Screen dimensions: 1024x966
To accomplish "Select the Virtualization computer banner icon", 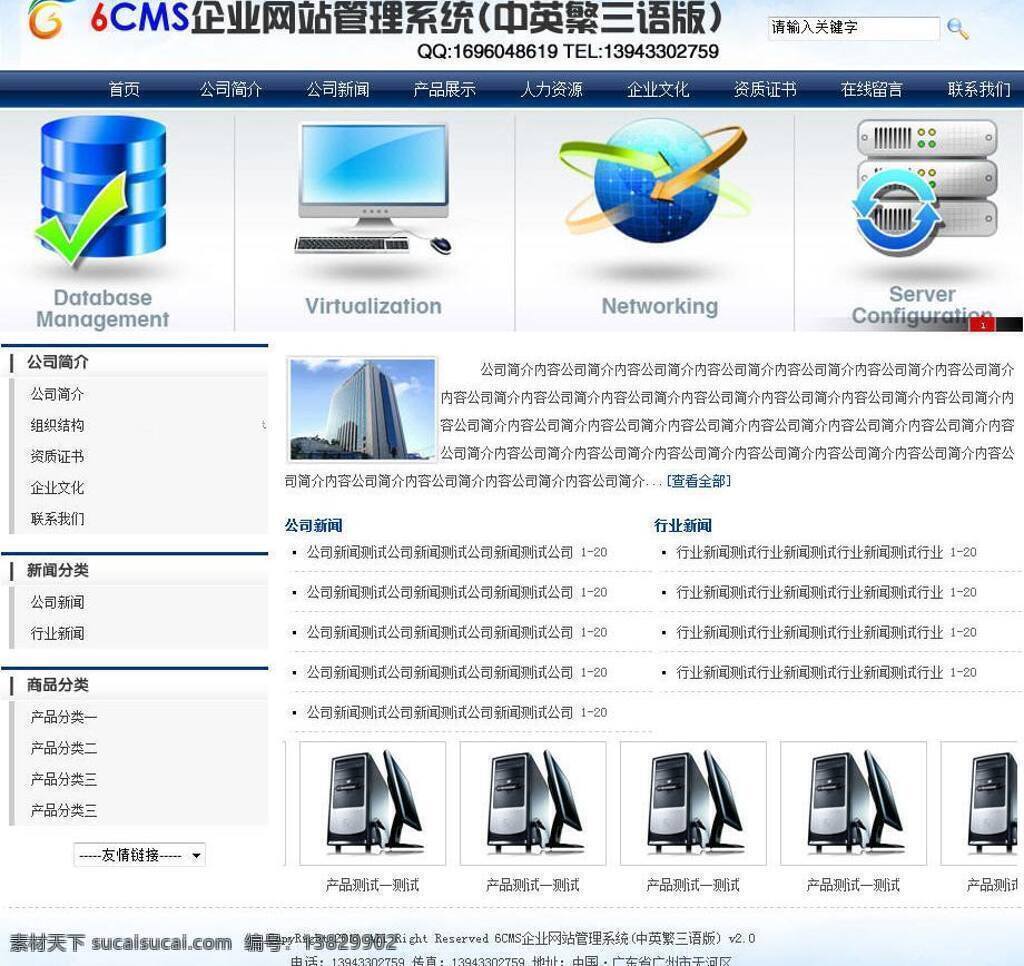I will [x=373, y=189].
